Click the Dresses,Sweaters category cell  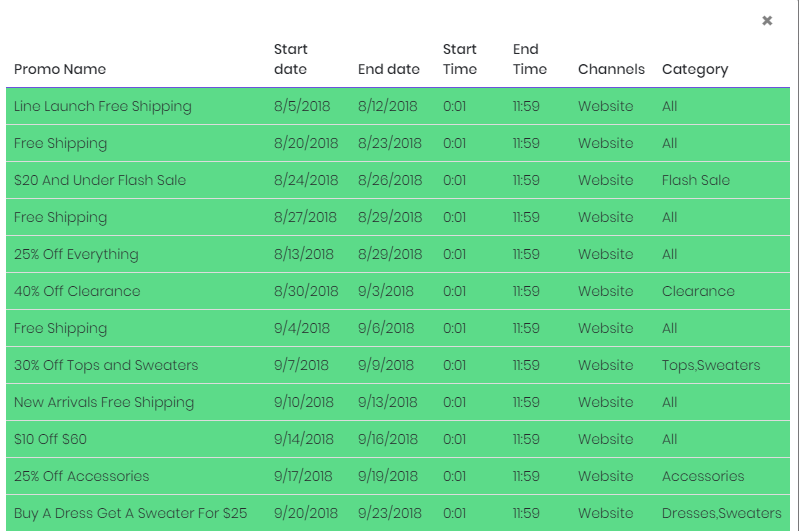[721, 513]
